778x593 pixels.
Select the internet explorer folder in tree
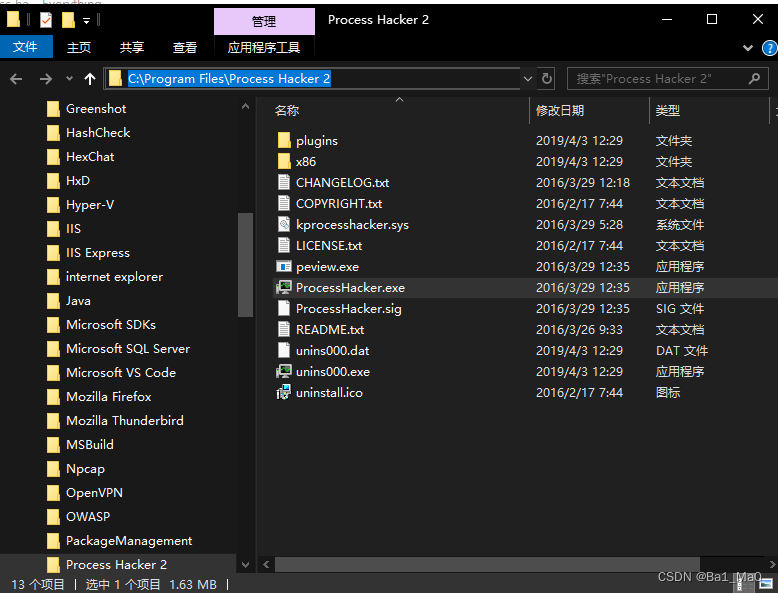(x=114, y=277)
